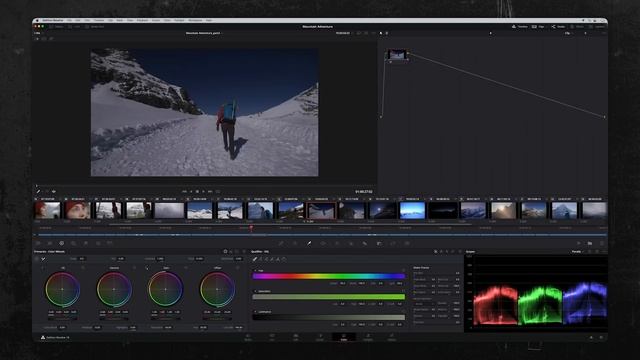
Task: Toggle the Media Pool panel
Action: tap(95, 27)
